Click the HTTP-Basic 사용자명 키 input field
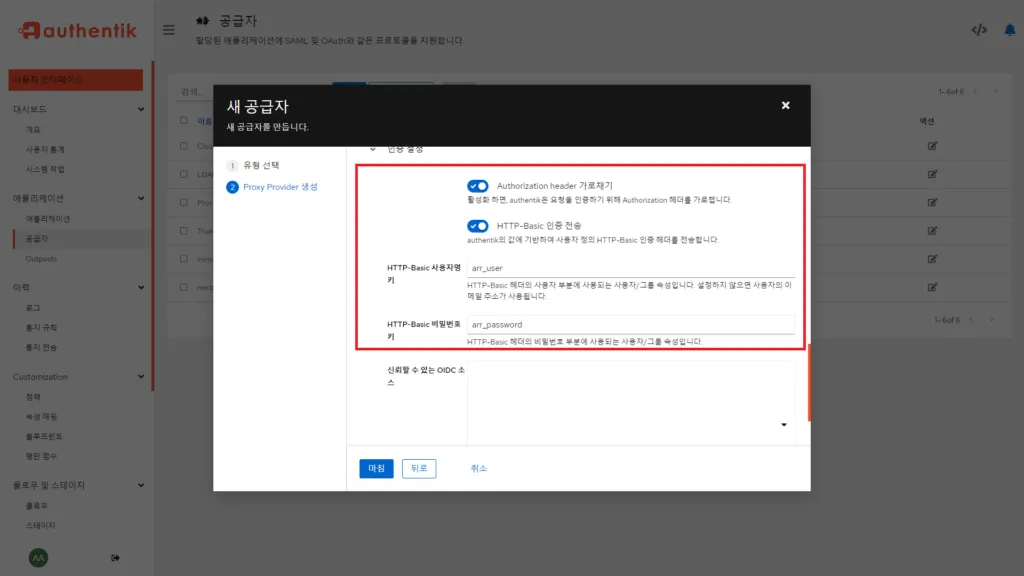1024x576 pixels. [630, 268]
